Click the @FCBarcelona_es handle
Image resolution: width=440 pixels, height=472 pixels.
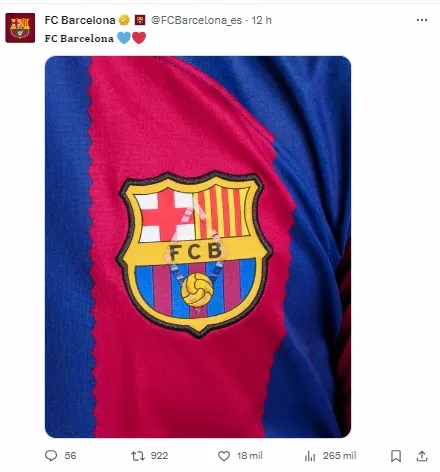[x=196, y=20]
